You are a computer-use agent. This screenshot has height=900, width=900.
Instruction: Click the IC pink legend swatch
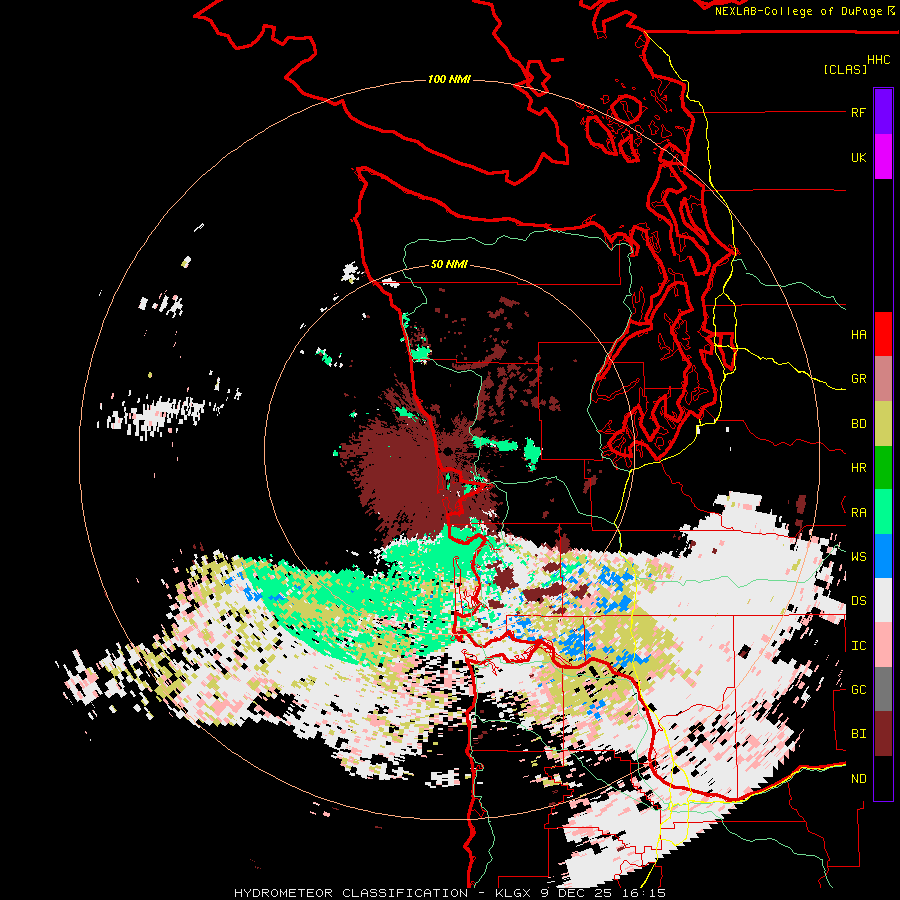pyautogui.click(x=883, y=645)
